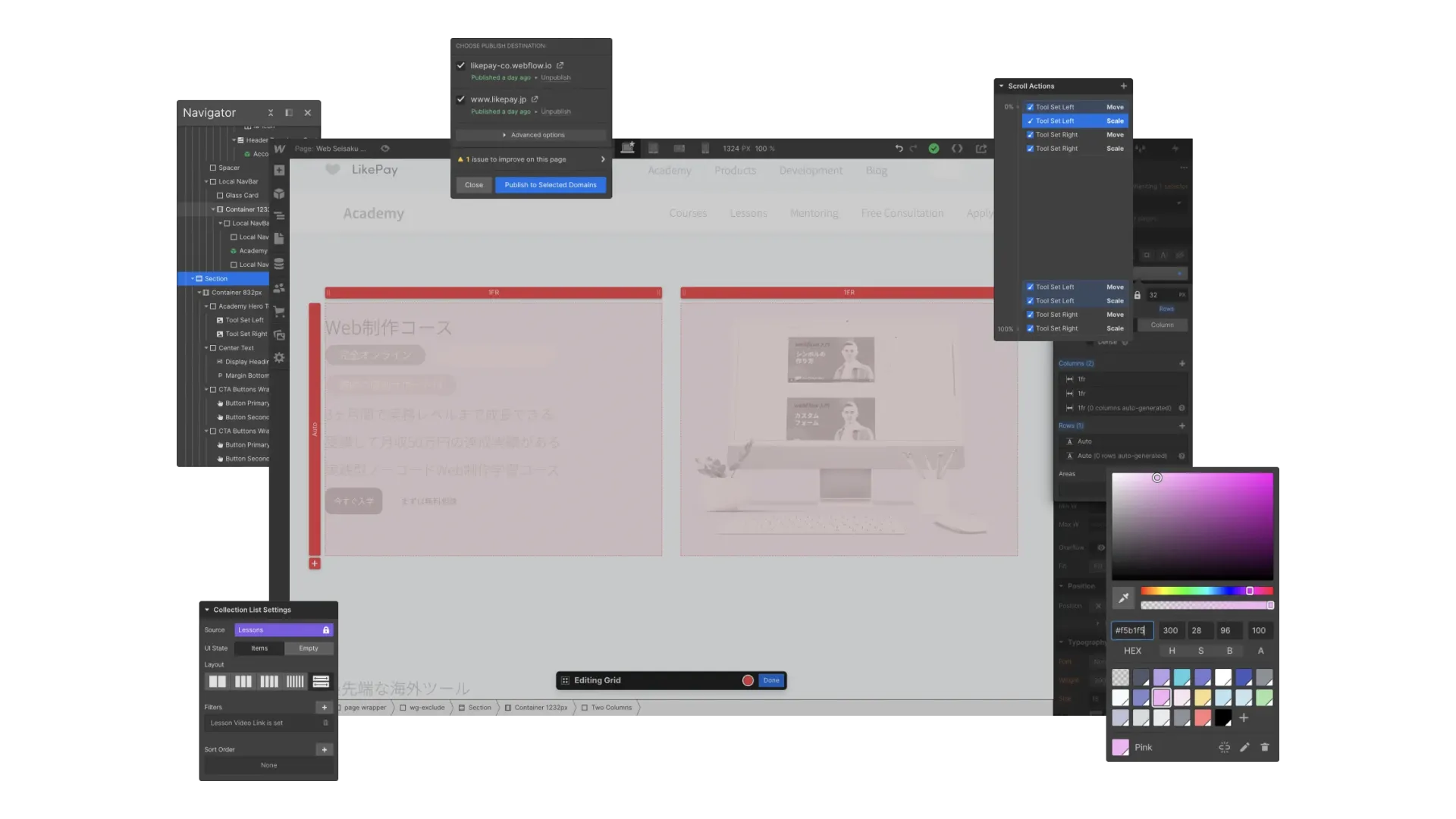Open the CMS Collections panel
The image size is (1456, 819).
pos(279,263)
